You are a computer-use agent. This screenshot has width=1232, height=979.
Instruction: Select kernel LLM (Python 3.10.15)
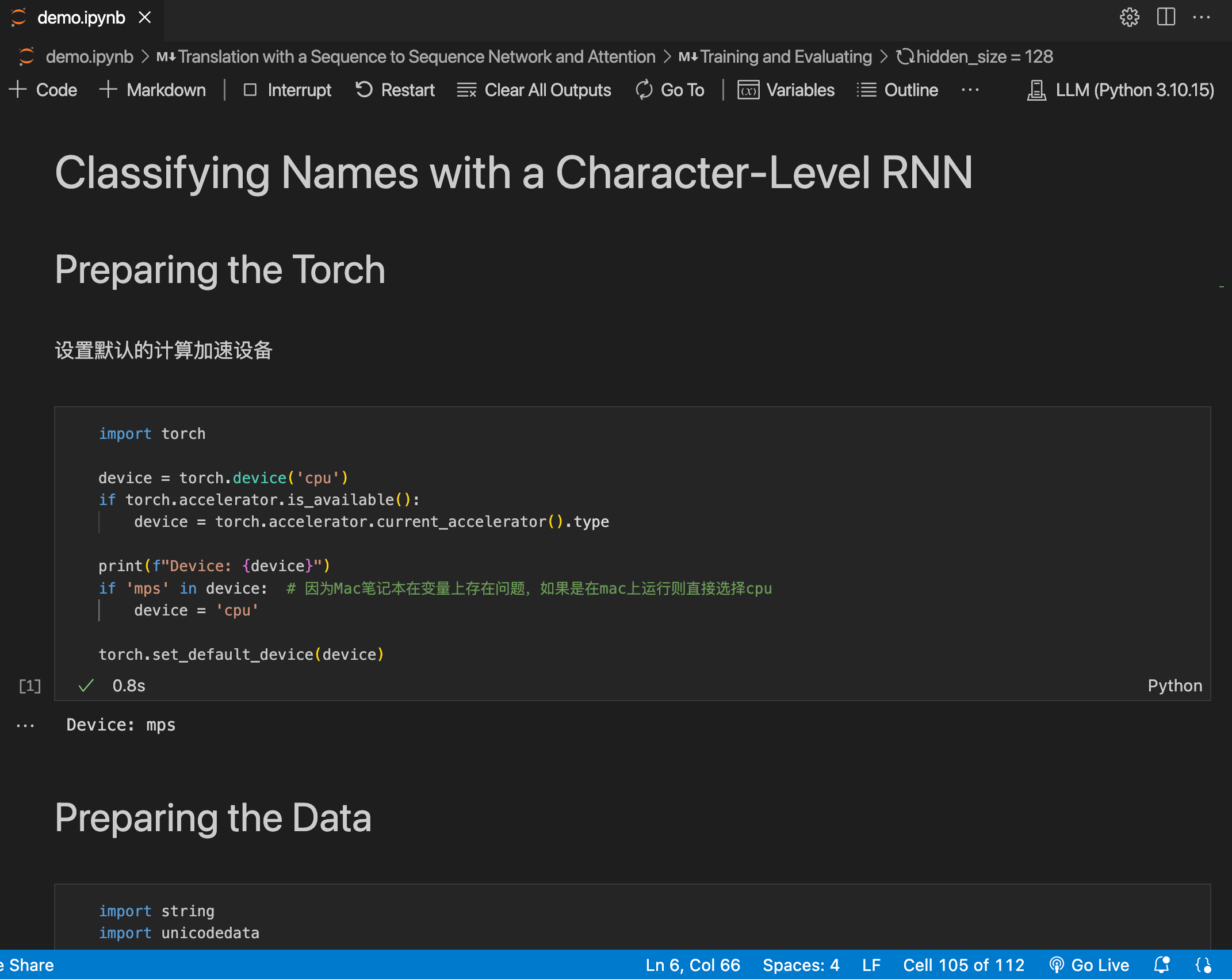[1120, 90]
